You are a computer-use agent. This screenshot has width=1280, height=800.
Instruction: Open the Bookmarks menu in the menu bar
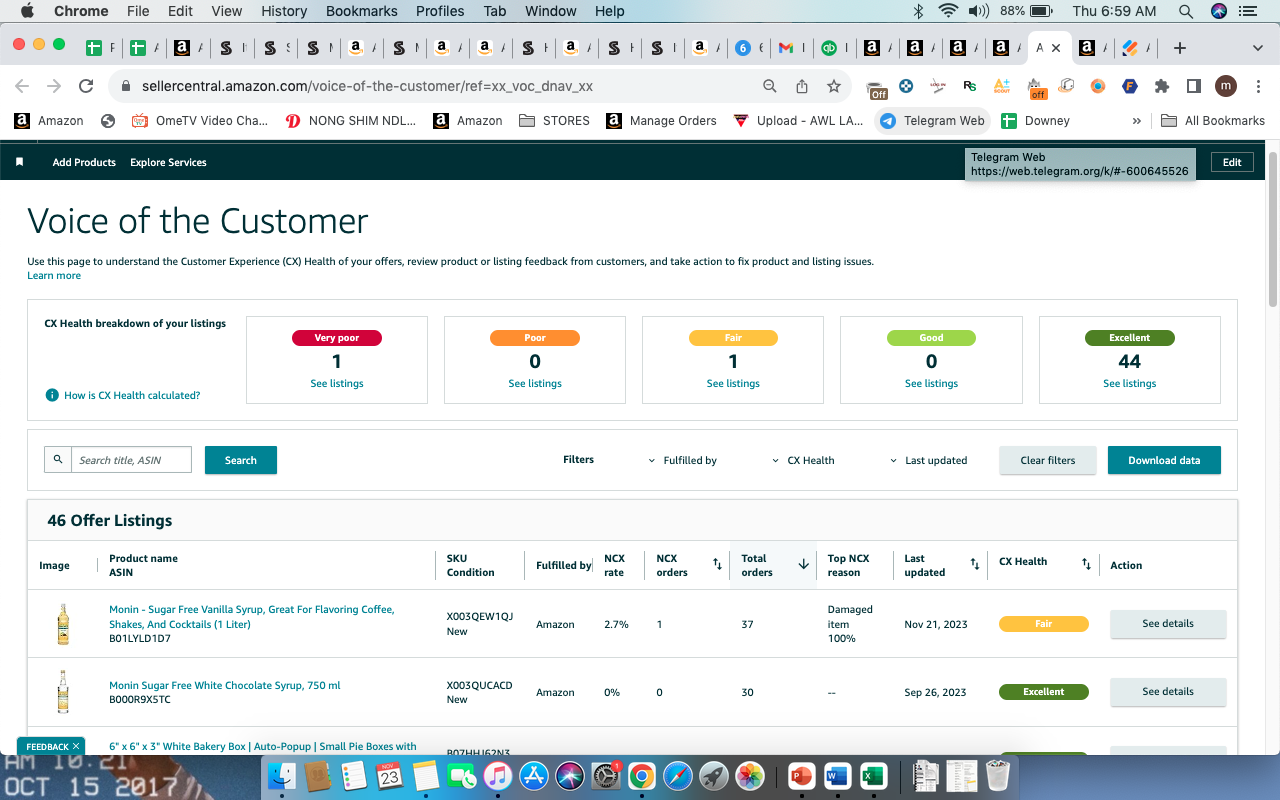coord(362,11)
